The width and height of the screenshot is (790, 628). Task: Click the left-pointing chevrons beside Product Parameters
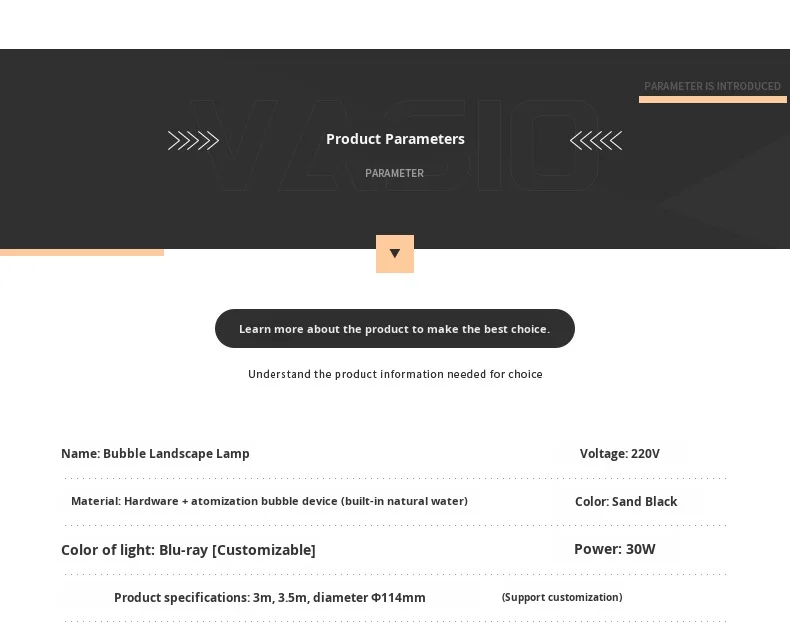pos(596,140)
